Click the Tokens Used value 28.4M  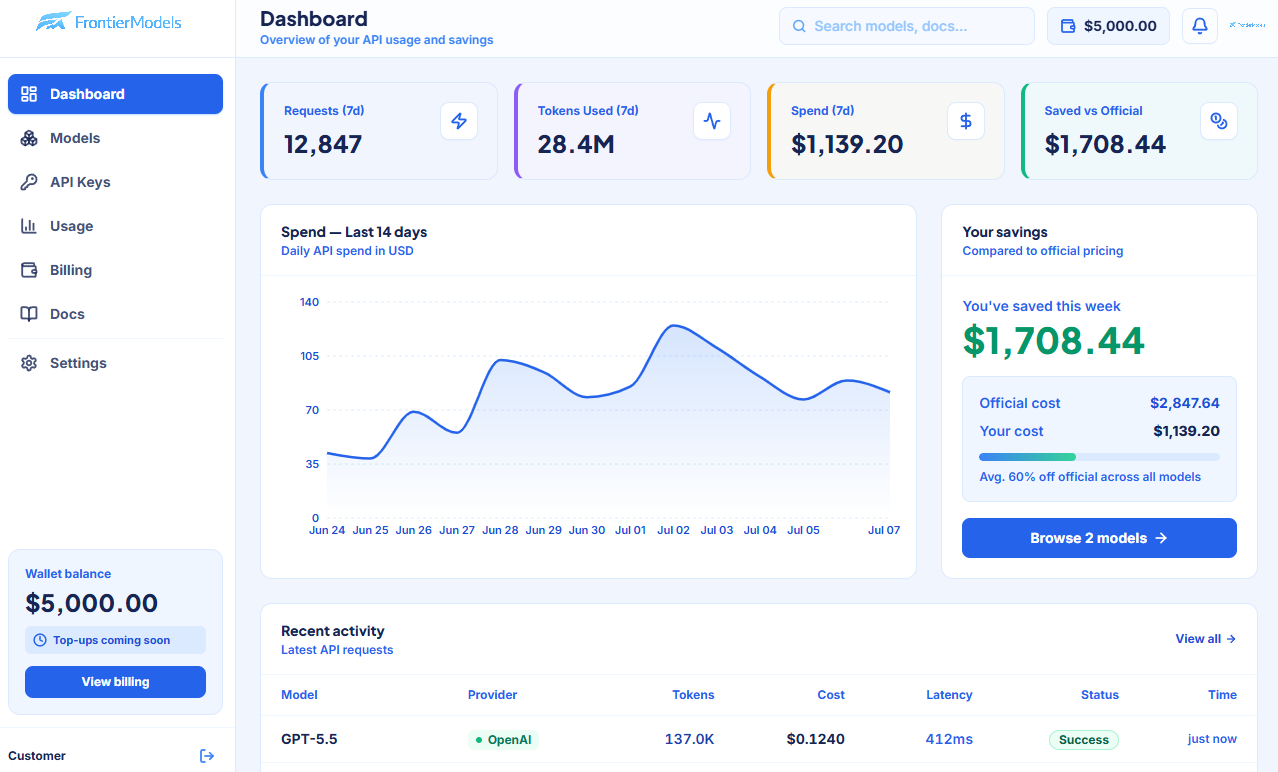click(576, 144)
